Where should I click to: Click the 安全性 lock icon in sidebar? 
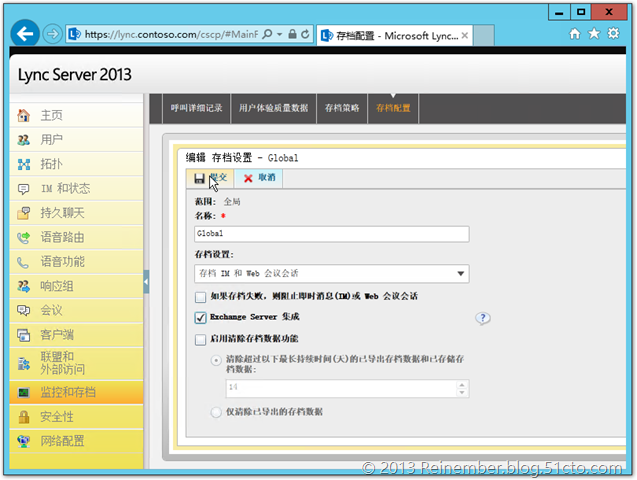coord(23,416)
